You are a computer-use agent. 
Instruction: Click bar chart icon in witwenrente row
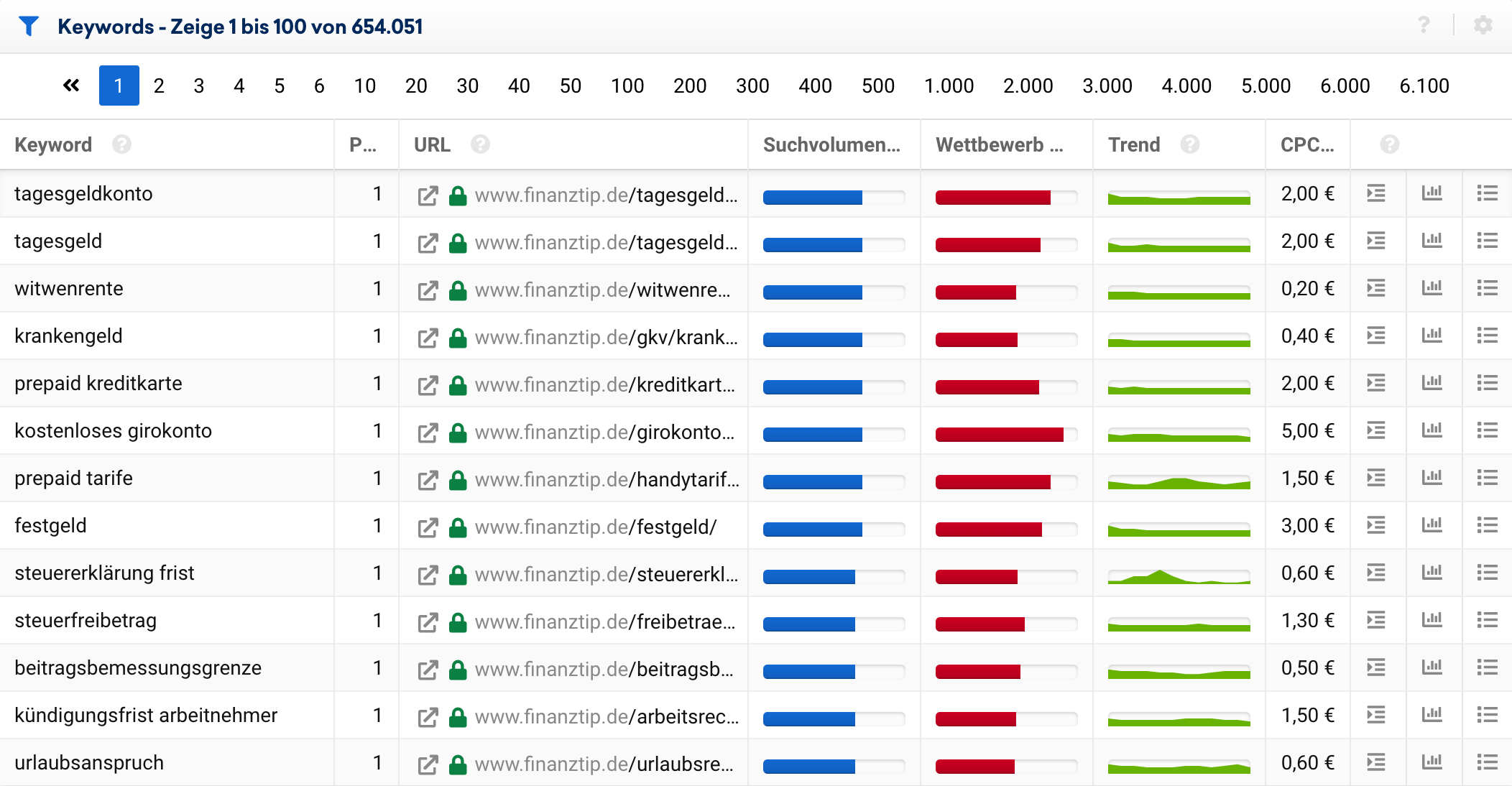click(1432, 288)
